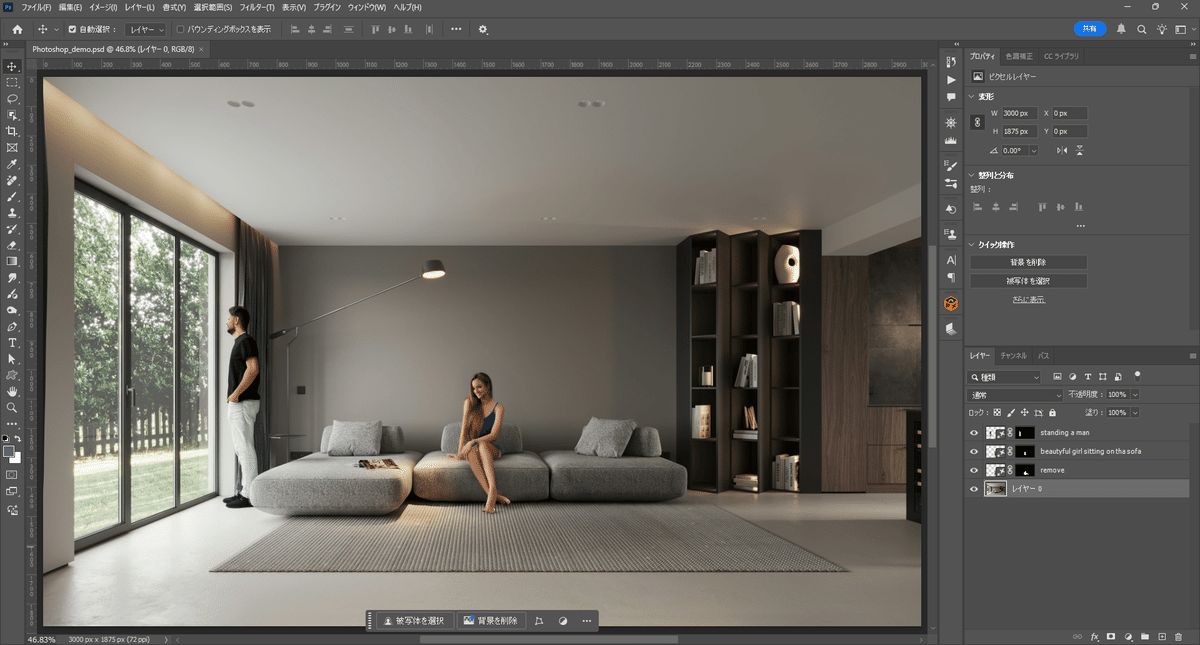The height and width of the screenshot is (645, 1200).
Task: Click the レイヤー 0 layer thumbnail
Action: [995, 488]
